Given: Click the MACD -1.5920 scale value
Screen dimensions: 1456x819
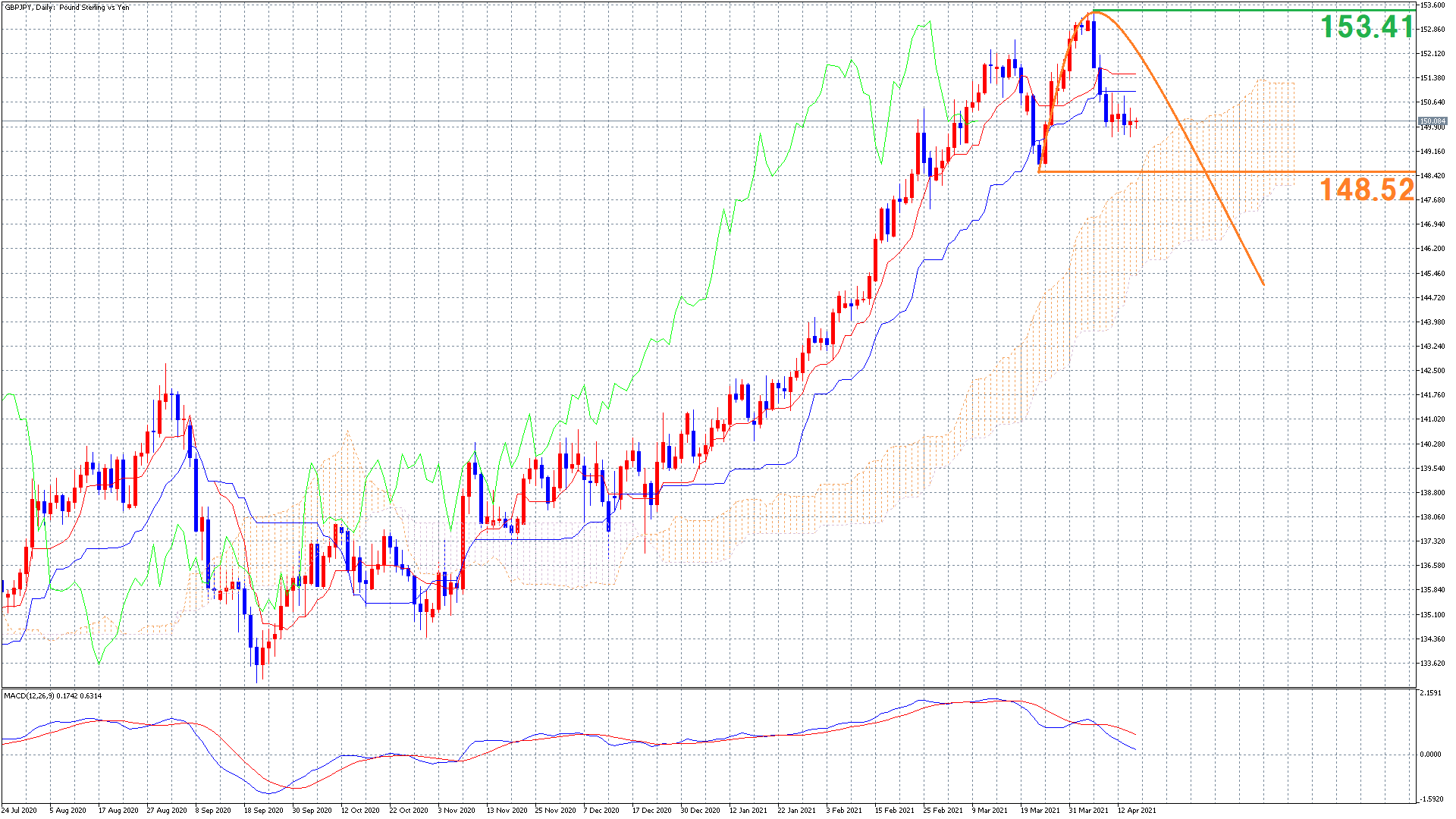Looking at the screenshot, I should coord(1430,799).
